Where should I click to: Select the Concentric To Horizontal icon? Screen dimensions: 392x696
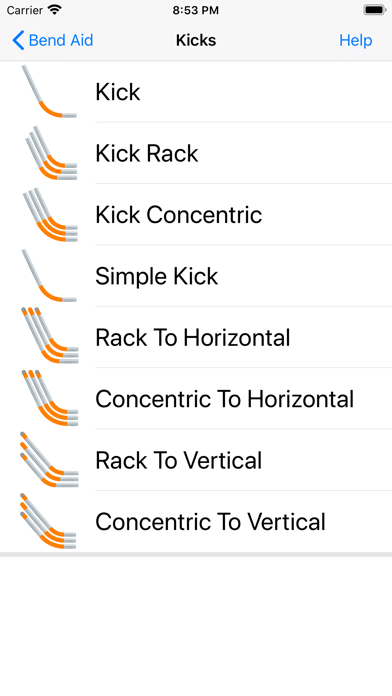pos(50,398)
